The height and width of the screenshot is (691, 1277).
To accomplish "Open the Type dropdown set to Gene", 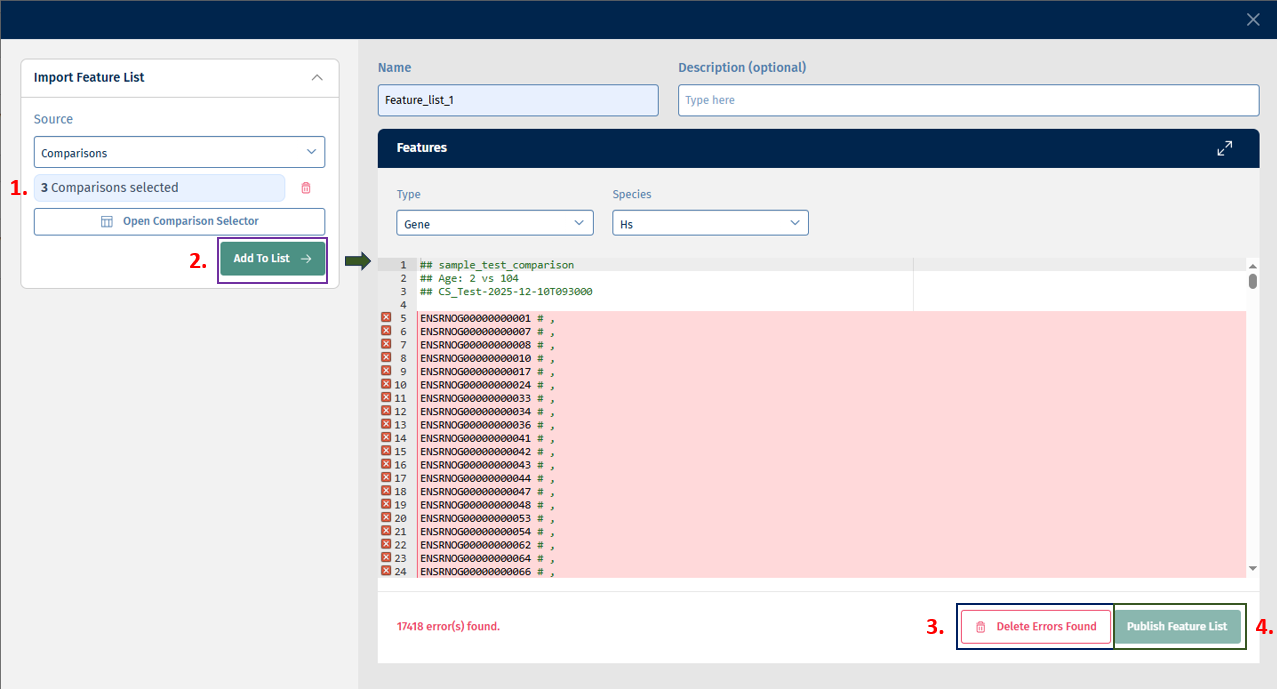I will coord(495,224).
